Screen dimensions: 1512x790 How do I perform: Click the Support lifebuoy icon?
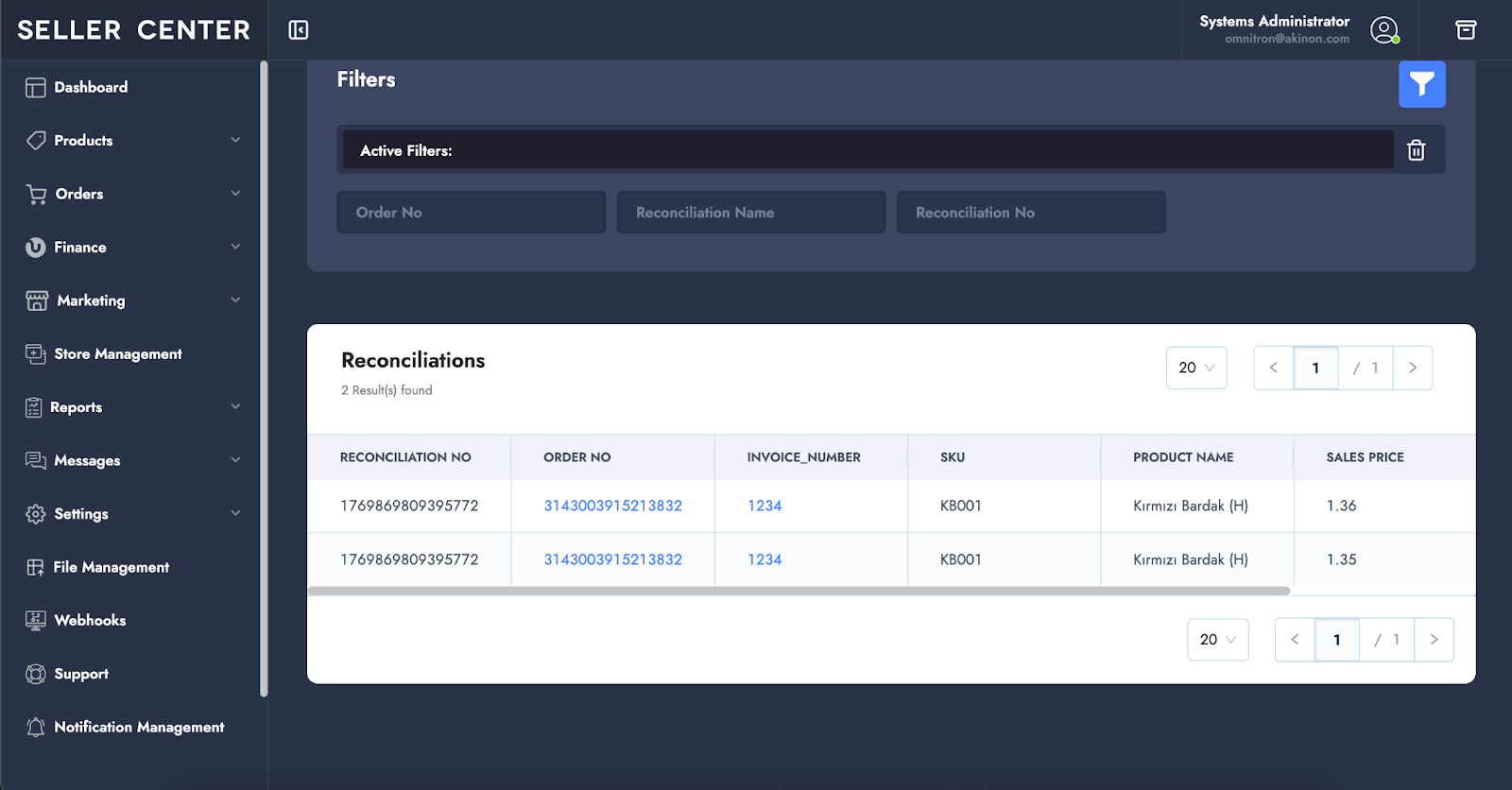[36, 674]
